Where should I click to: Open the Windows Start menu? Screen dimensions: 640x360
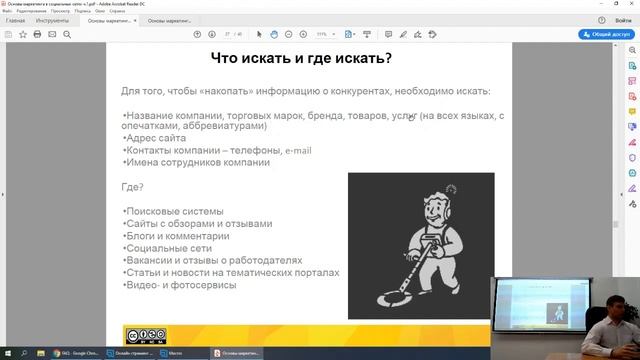8,353
